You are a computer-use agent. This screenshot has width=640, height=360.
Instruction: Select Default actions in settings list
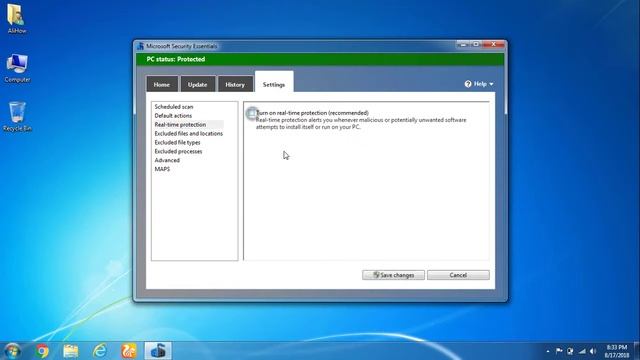coord(173,116)
